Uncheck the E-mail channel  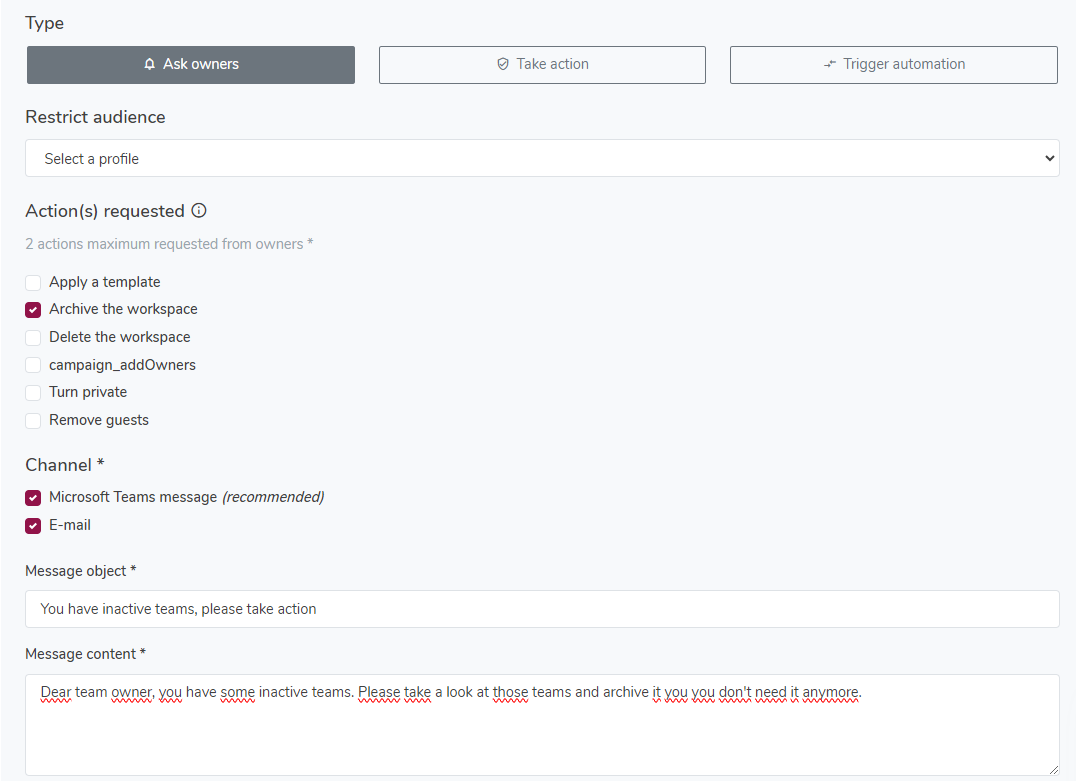point(32,525)
